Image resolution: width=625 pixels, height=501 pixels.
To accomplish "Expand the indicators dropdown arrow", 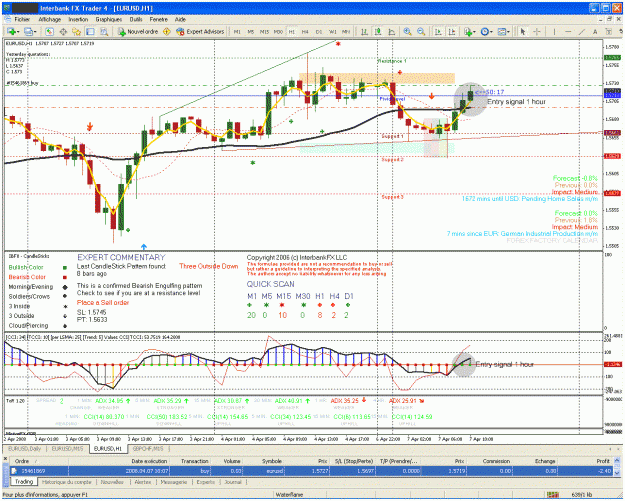I will (x=474, y=32).
